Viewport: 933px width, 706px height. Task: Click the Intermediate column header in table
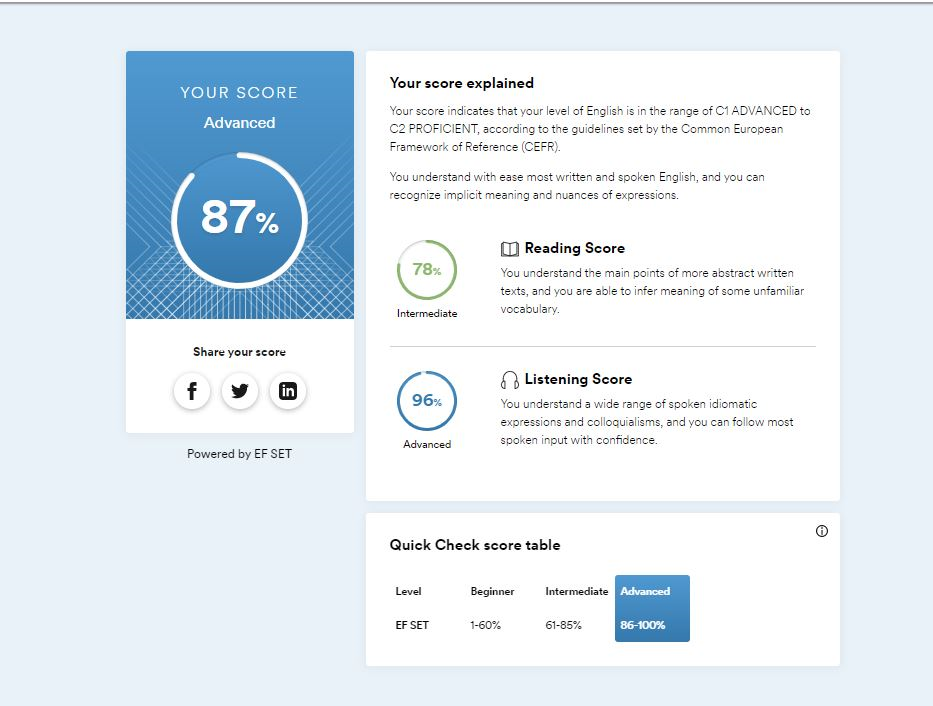[x=577, y=591]
